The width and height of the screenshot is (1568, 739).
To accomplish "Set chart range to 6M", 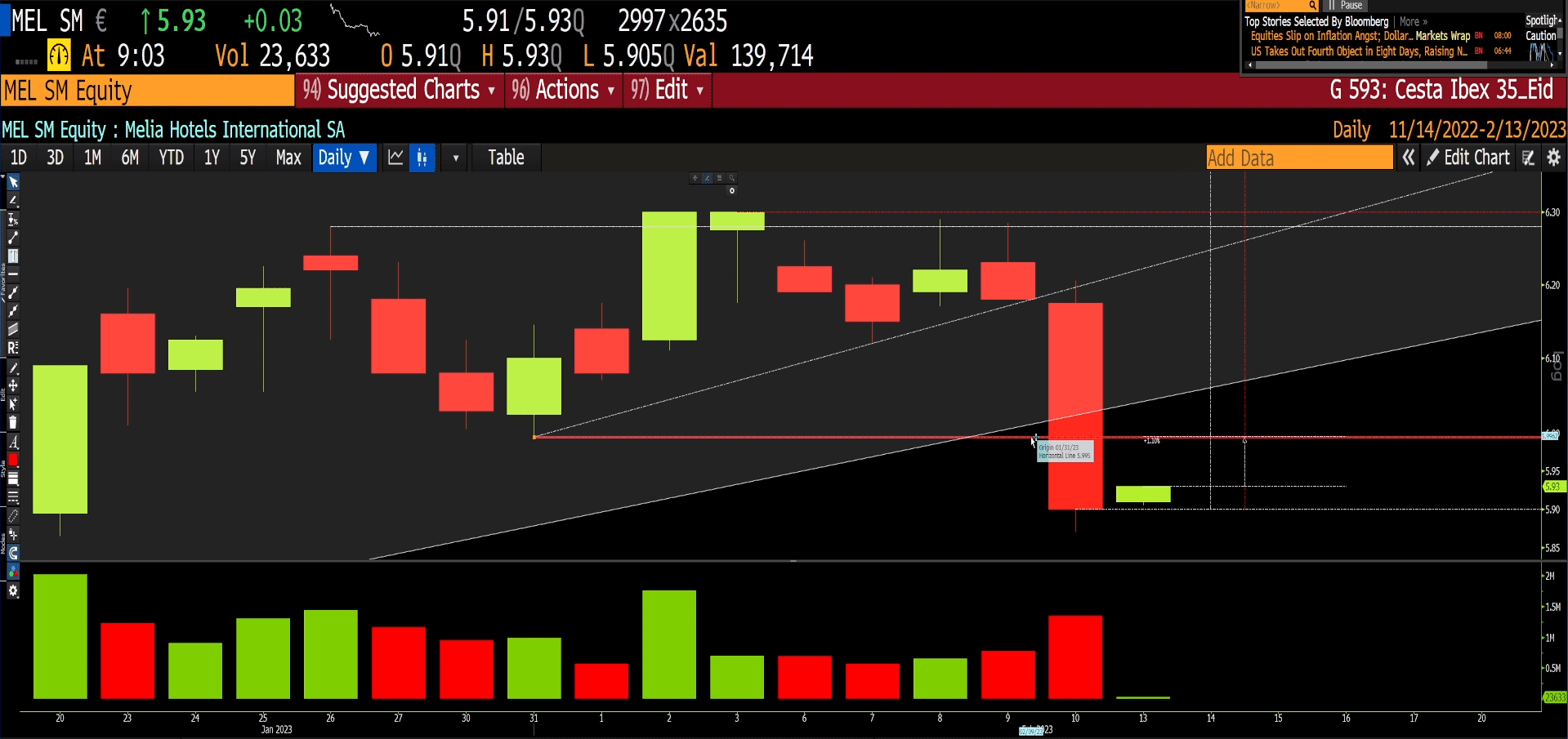I will 130,158.
